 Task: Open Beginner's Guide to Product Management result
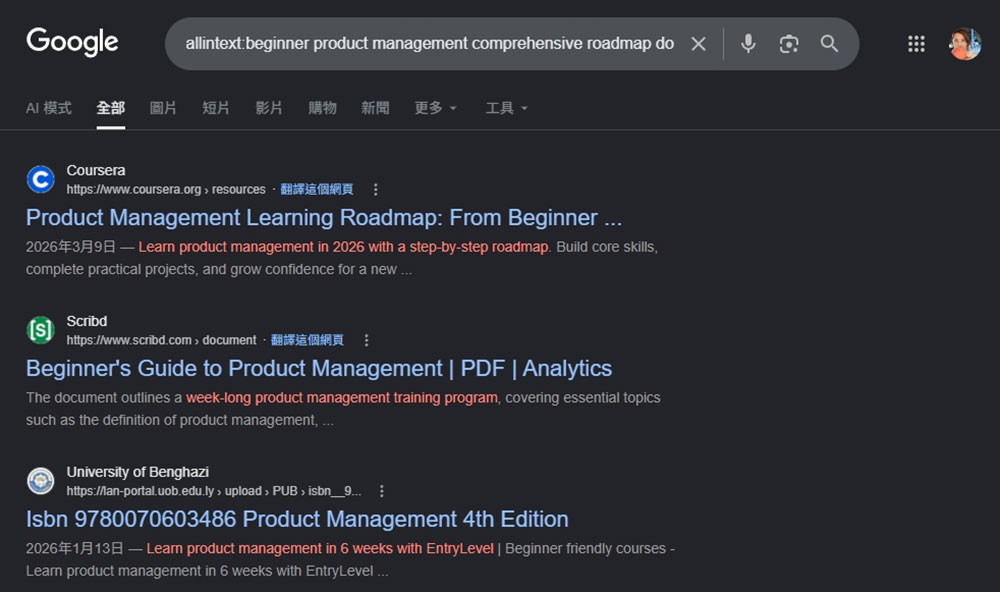click(319, 368)
